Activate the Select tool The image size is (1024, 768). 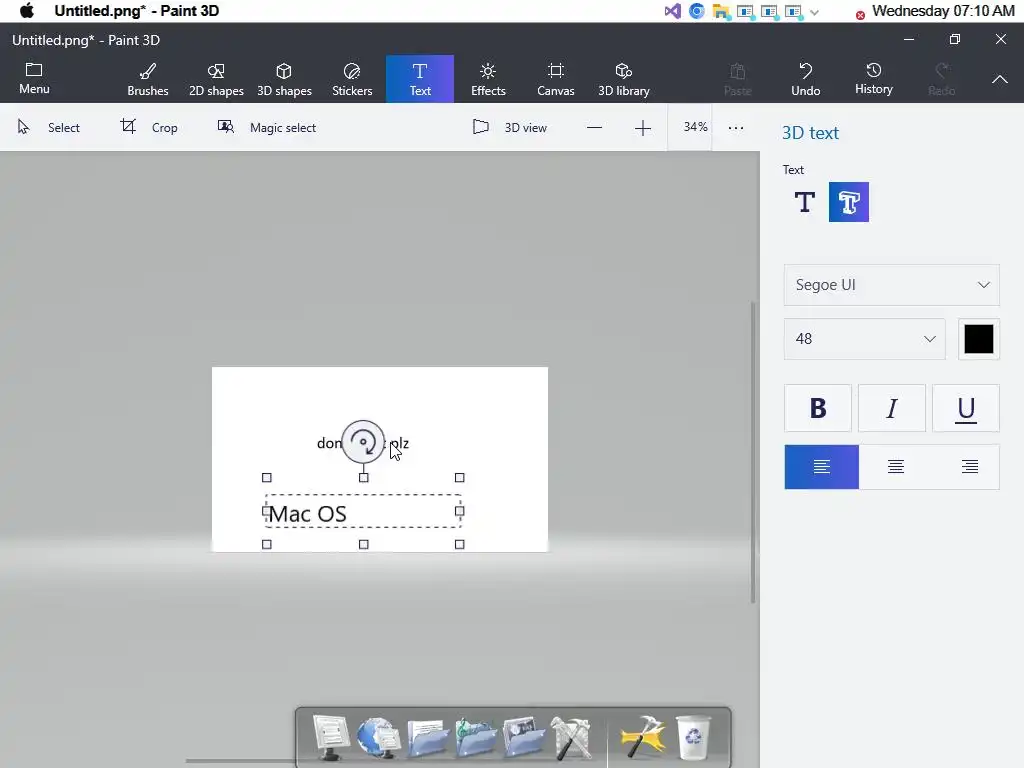[49, 127]
